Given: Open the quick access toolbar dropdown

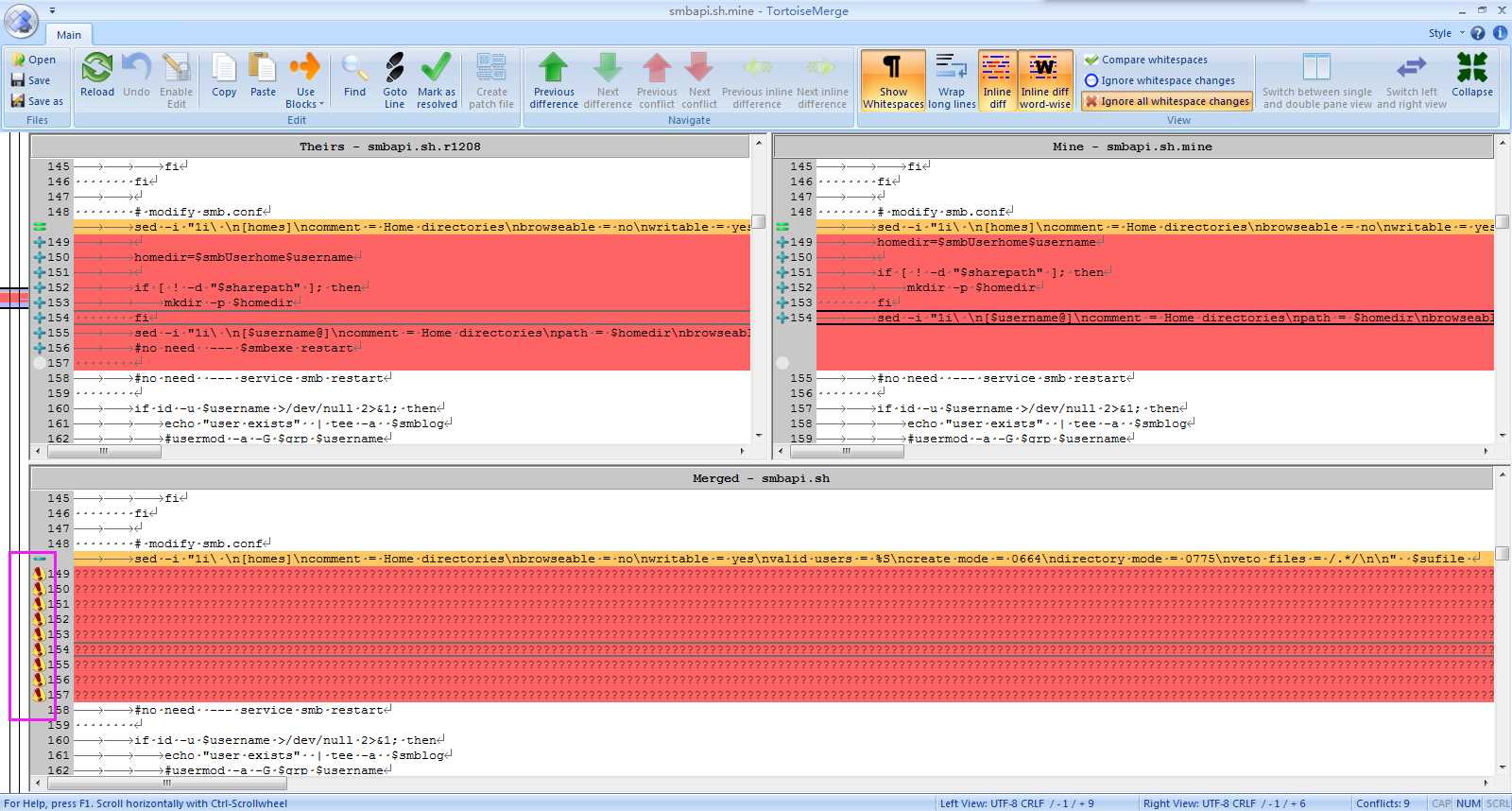Looking at the screenshot, I should pos(52,10).
